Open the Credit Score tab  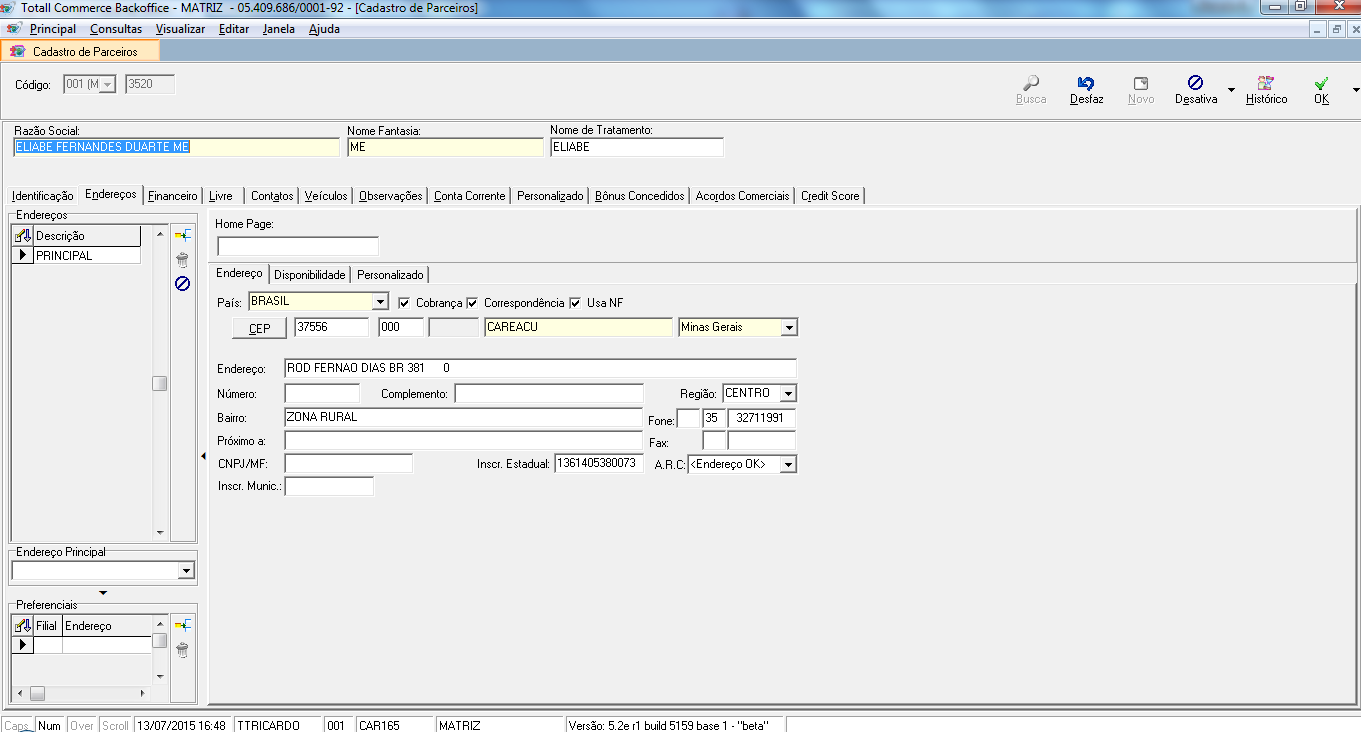click(x=830, y=196)
